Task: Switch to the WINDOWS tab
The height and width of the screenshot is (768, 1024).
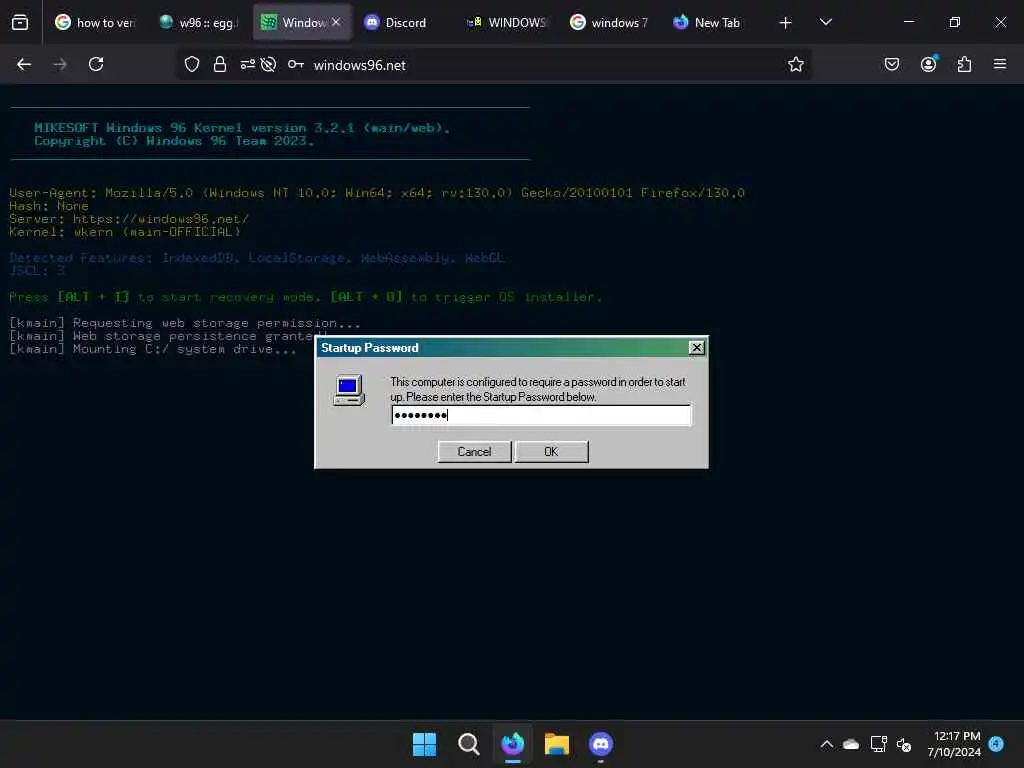Action: (x=506, y=22)
